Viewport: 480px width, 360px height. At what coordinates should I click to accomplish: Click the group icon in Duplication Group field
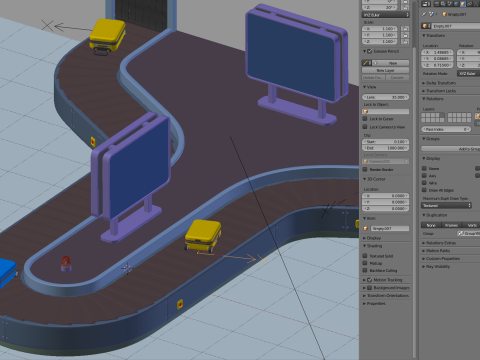461,233
